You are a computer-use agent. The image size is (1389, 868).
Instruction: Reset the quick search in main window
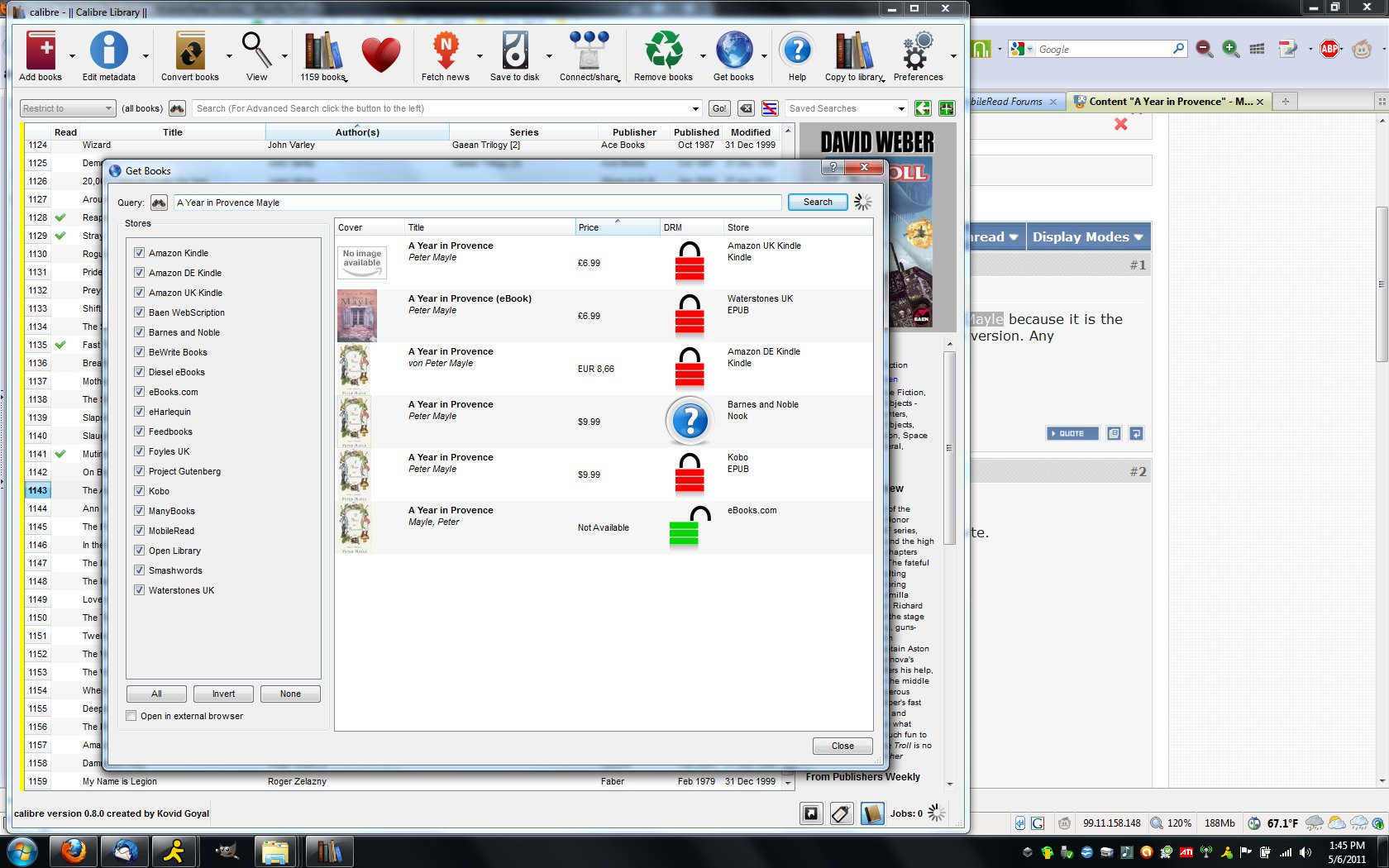pos(746,108)
